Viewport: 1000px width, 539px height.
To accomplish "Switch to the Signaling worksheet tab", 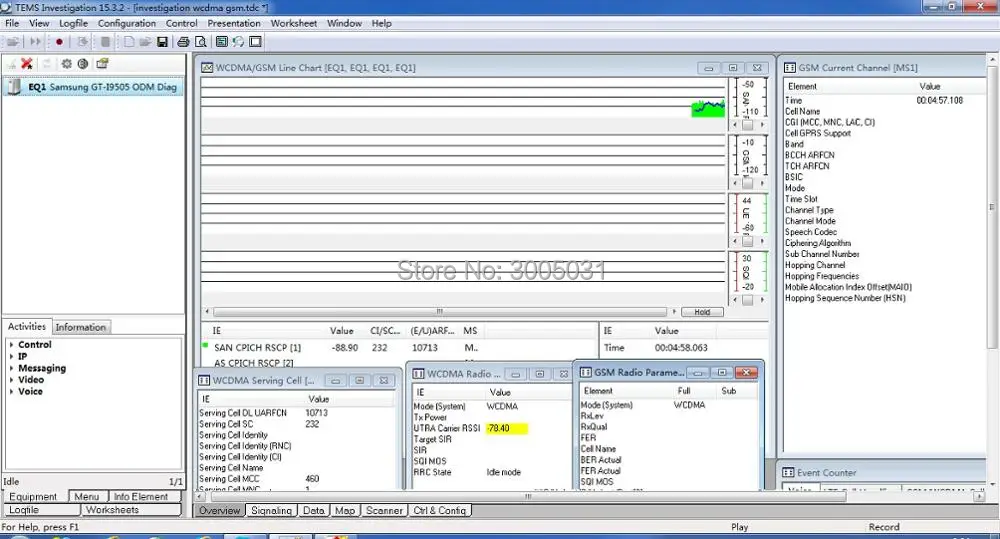I will [x=271, y=510].
